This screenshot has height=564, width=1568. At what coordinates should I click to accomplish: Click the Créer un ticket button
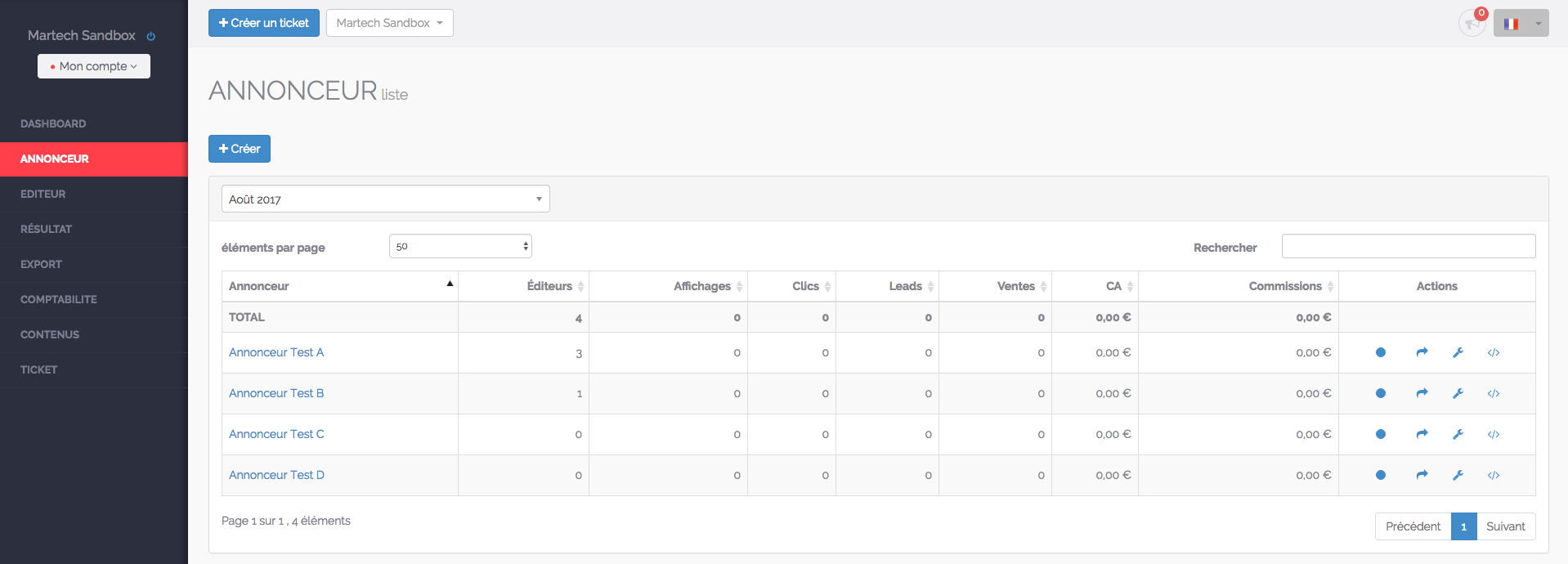[x=264, y=23]
